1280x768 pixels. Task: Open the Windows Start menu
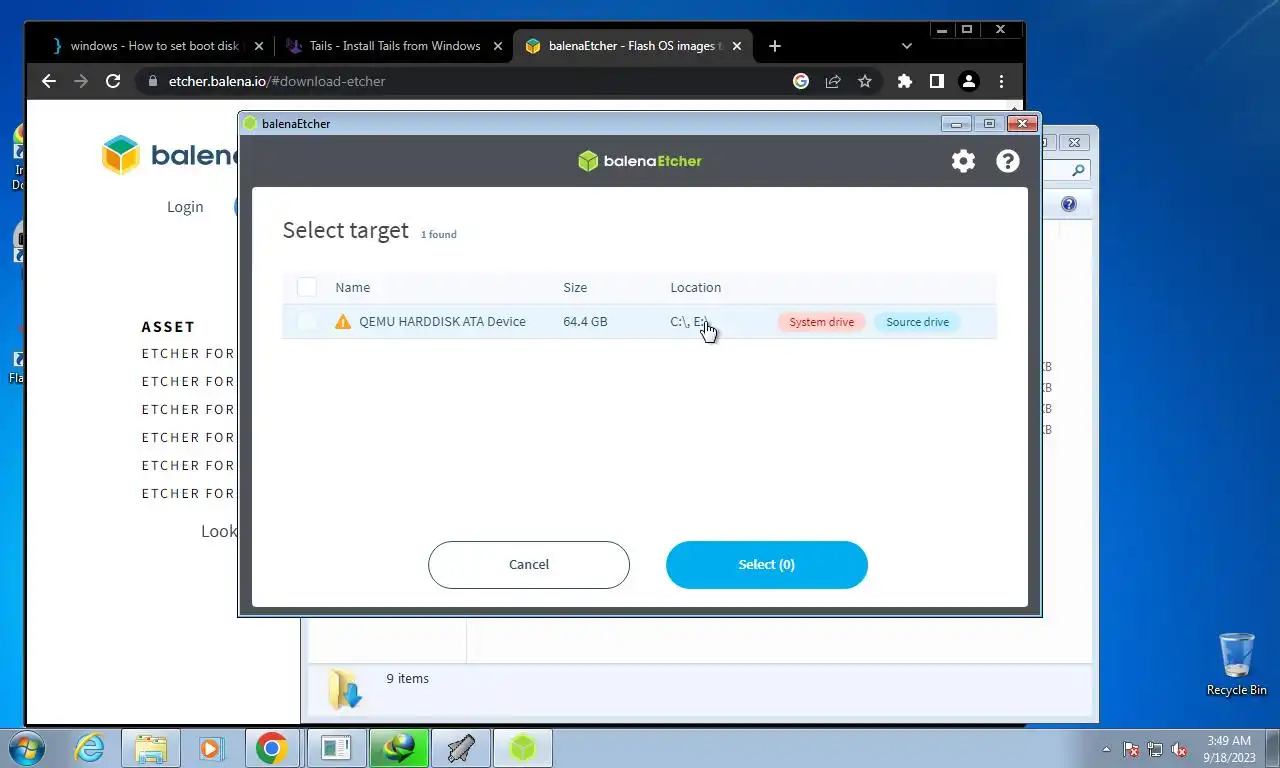27,748
